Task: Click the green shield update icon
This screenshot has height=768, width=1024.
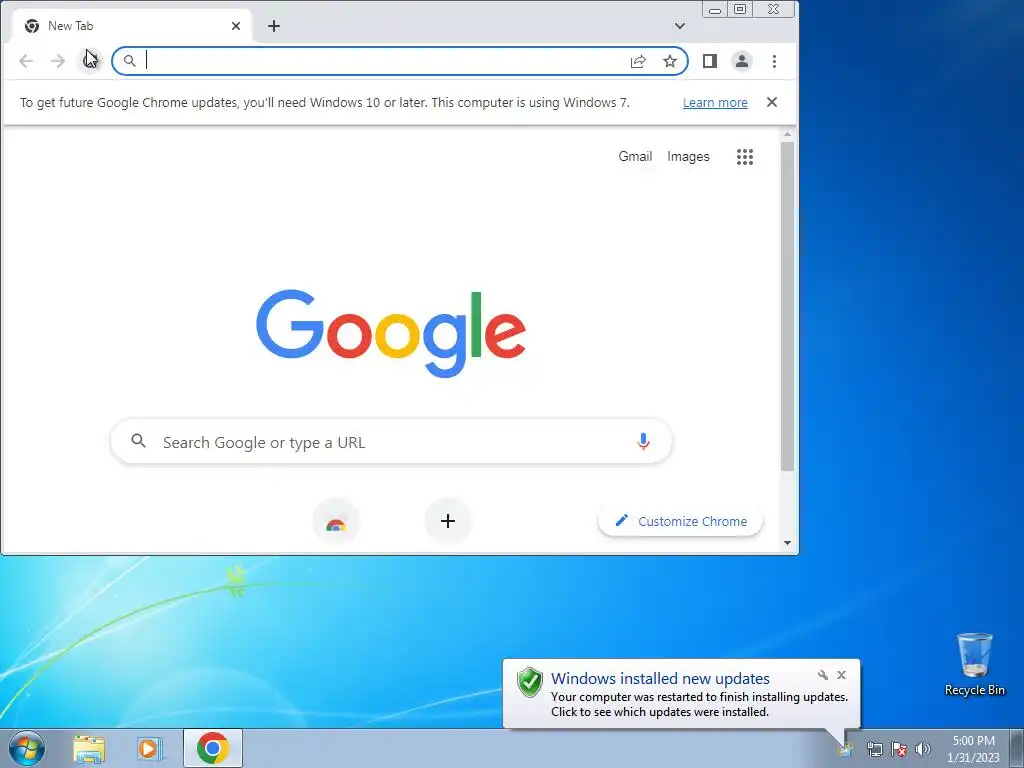Action: click(530, 683)
